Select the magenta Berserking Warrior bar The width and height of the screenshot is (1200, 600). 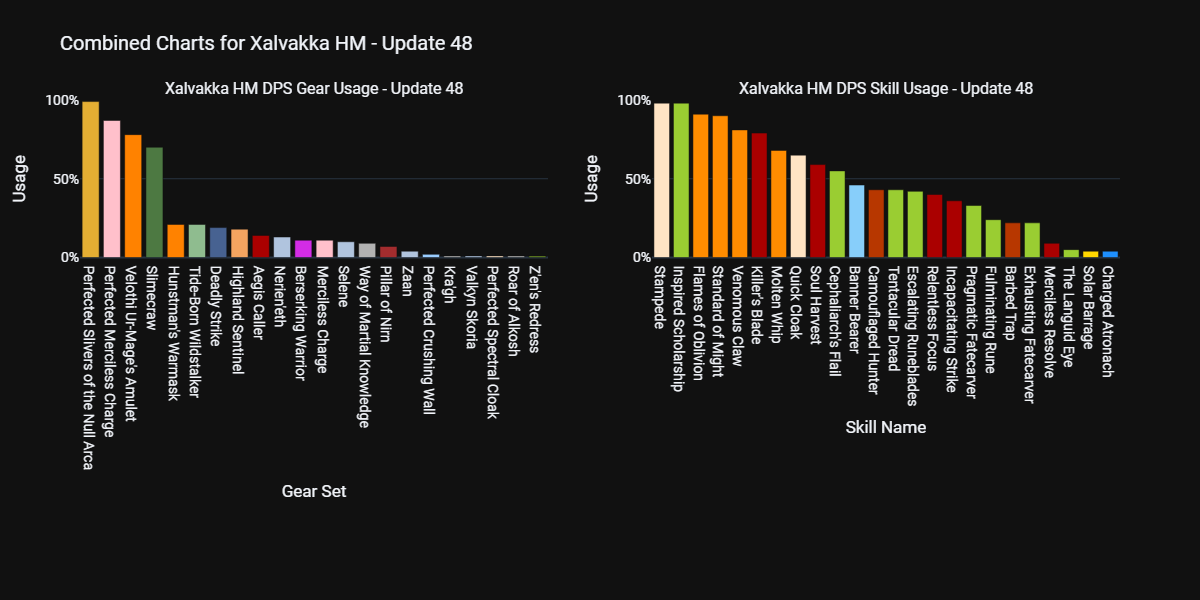(x=303, y=249)
